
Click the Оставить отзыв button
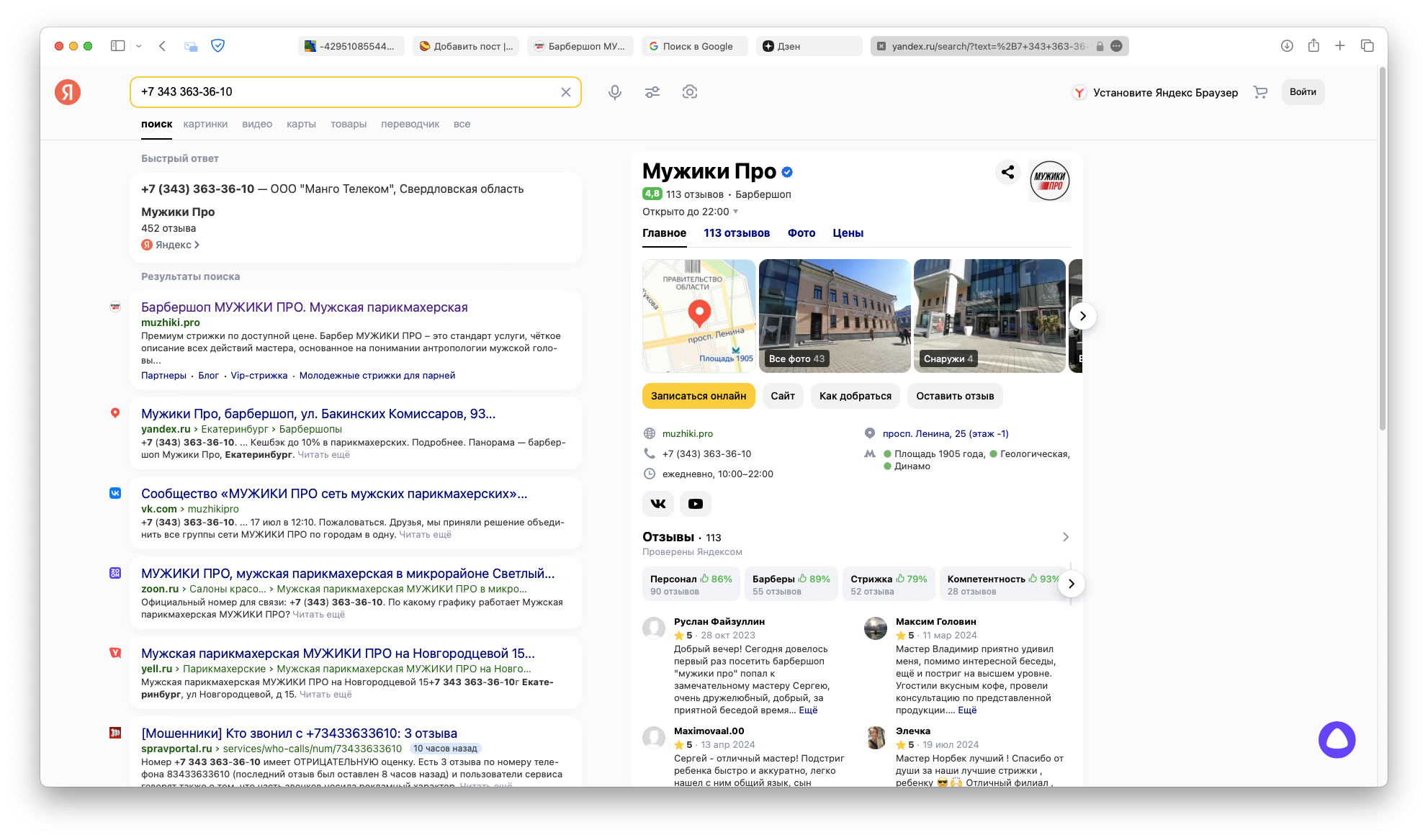[x=955, y=396]
